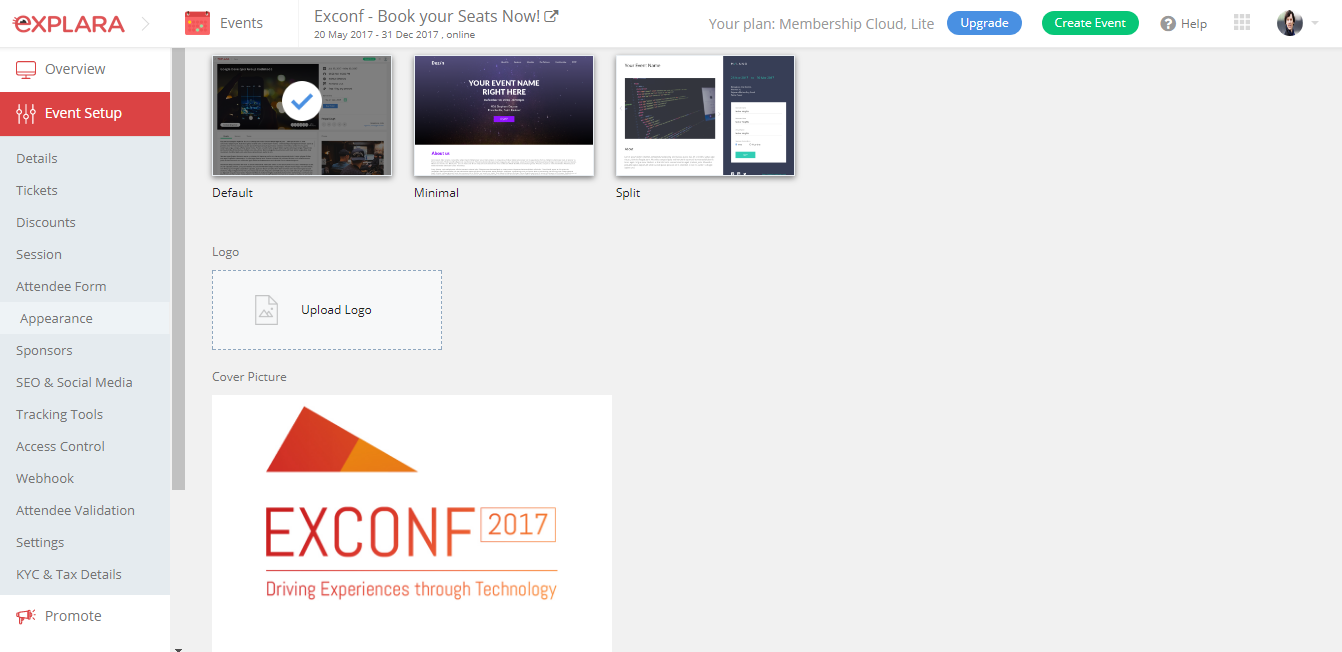Open event page external link icon
This screenshot has width=1342, height=652.
[551, 16]
